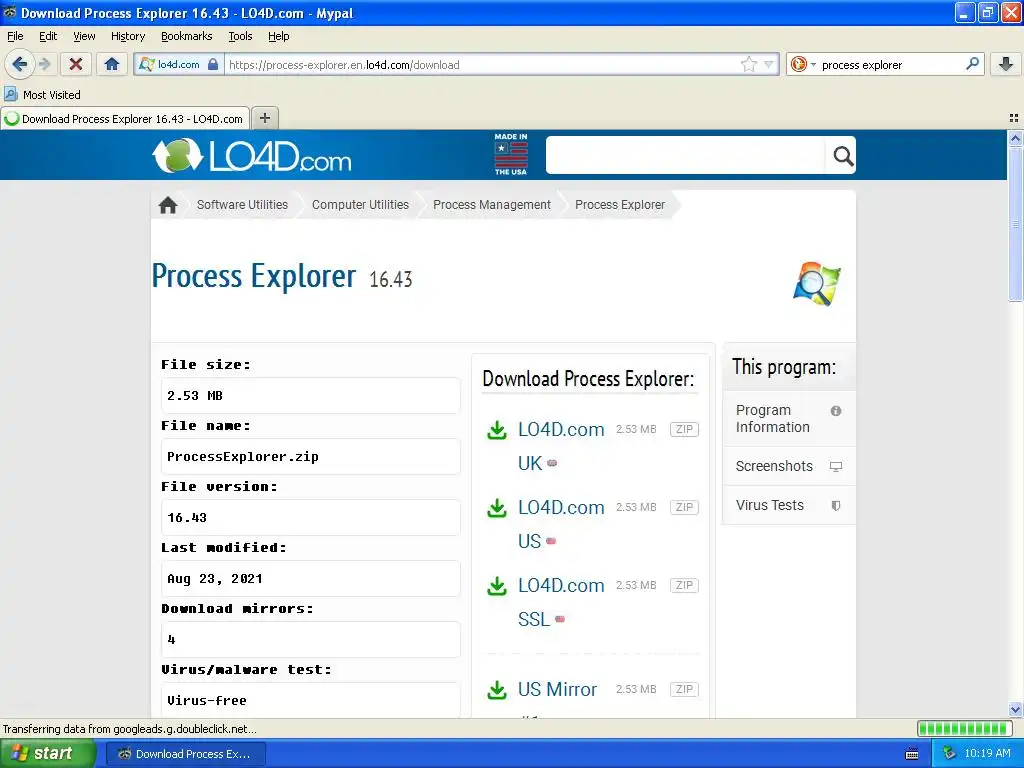Select the Download Process Explorer tab

click(125, 119)
